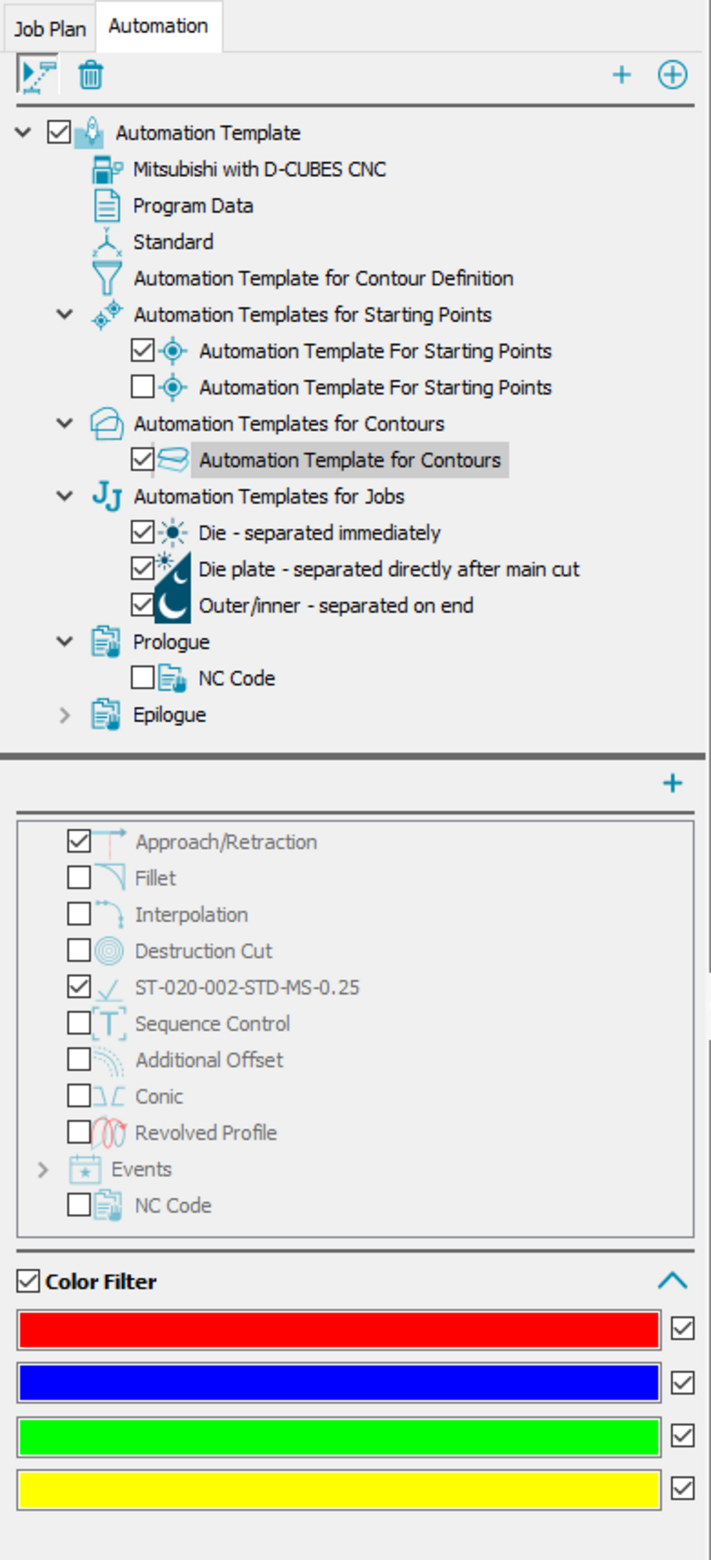Uncheck the Approach/Retraction checkbox
This screenshot has width=711, height=1560.
[x=79, y=841]
